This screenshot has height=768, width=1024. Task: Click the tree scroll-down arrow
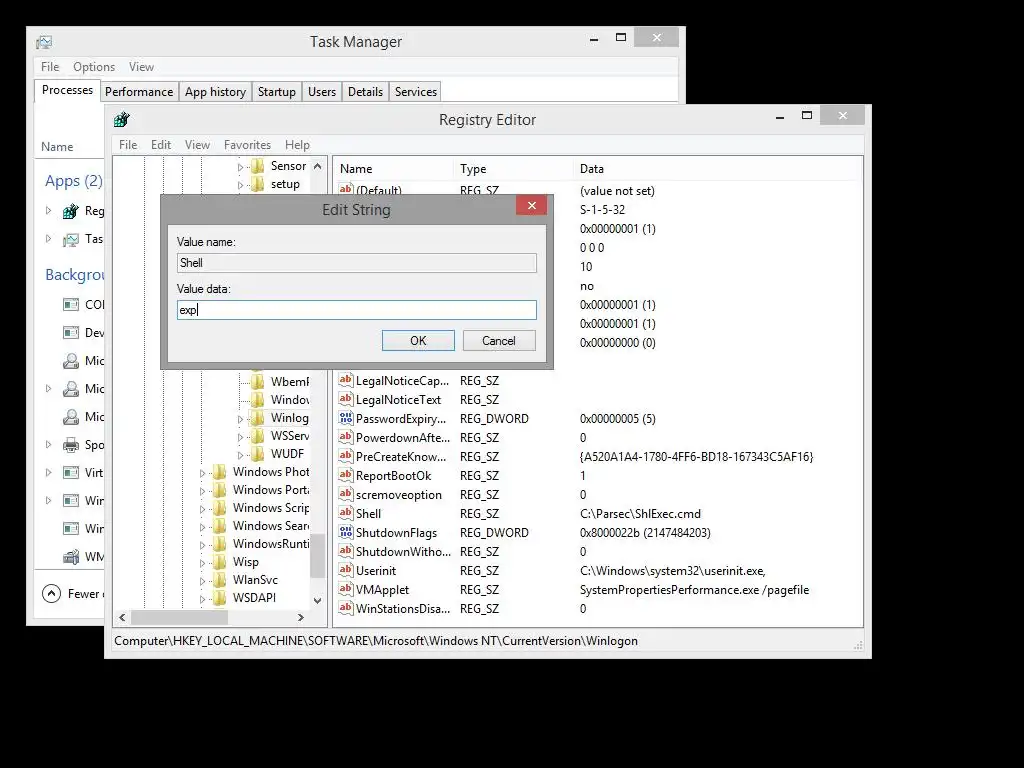(x=317, y=600)
